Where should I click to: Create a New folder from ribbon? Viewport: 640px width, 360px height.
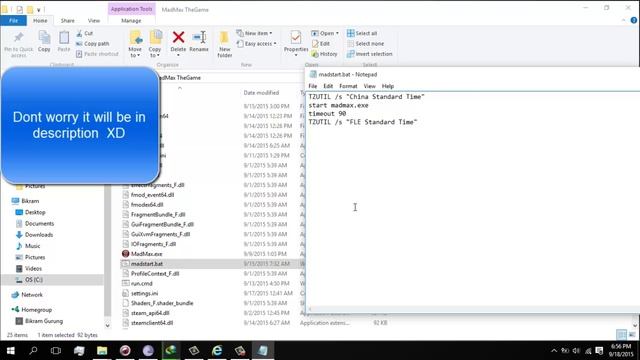[x=224, y=44]
